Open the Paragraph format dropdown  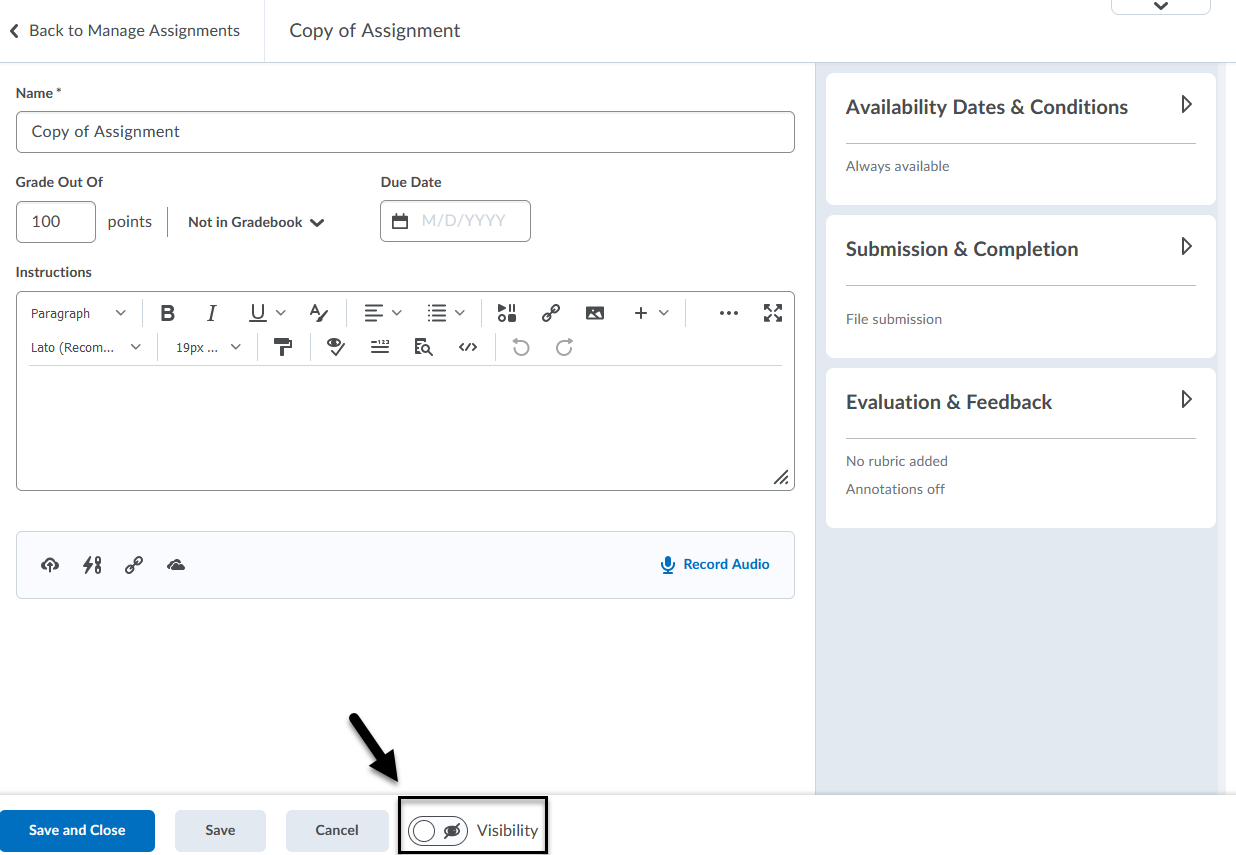click(79, 313)
